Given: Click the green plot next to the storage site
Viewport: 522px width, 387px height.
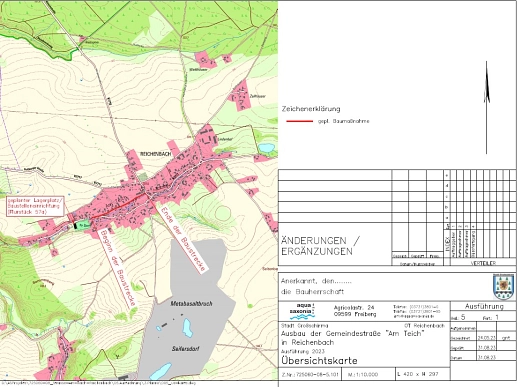Looking at the screenshot, I should 84,224.
